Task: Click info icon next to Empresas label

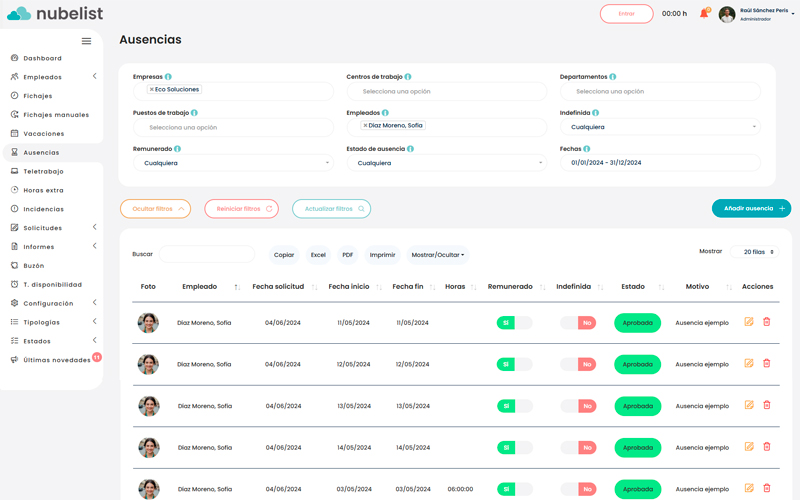Action: coord(168,77)
